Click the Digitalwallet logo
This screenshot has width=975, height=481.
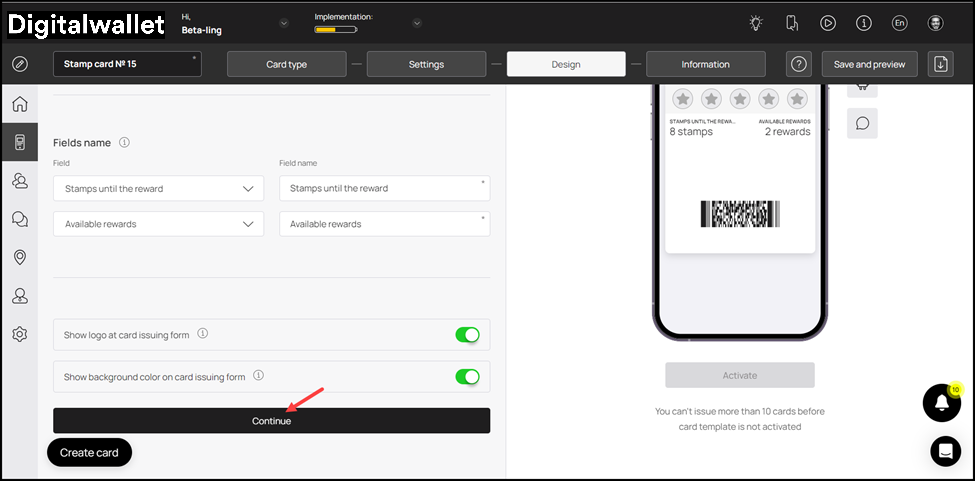coord(86,25)
